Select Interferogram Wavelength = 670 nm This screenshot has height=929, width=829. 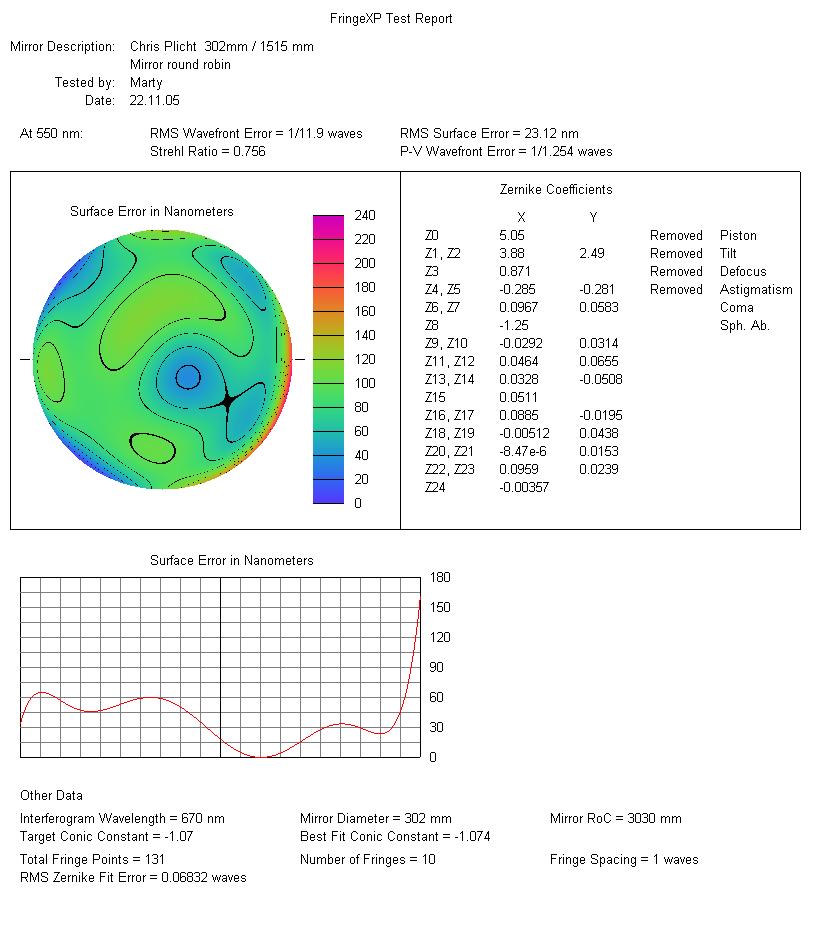coord(122,818)
